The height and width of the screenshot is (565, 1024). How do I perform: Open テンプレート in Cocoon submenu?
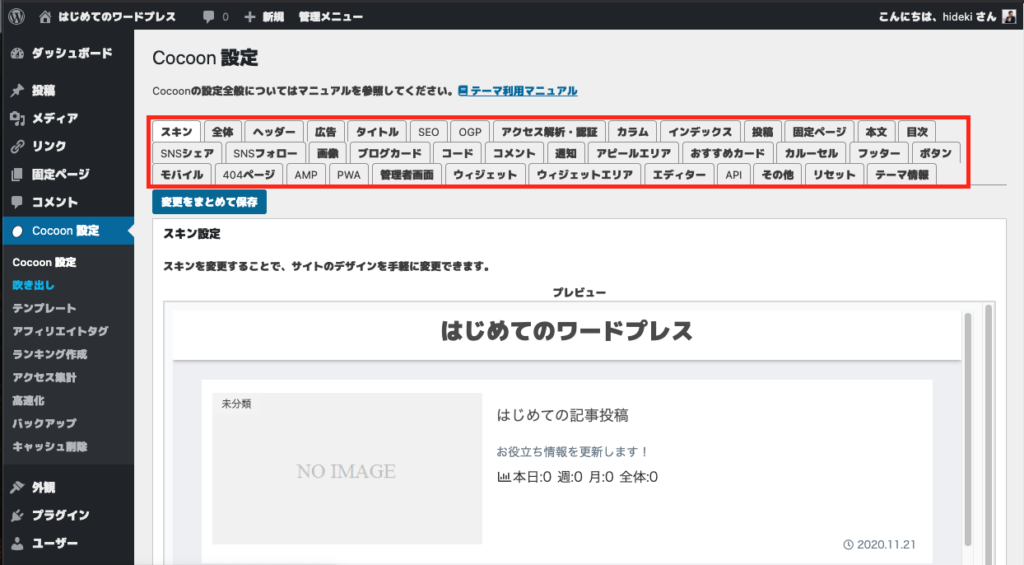44,308
